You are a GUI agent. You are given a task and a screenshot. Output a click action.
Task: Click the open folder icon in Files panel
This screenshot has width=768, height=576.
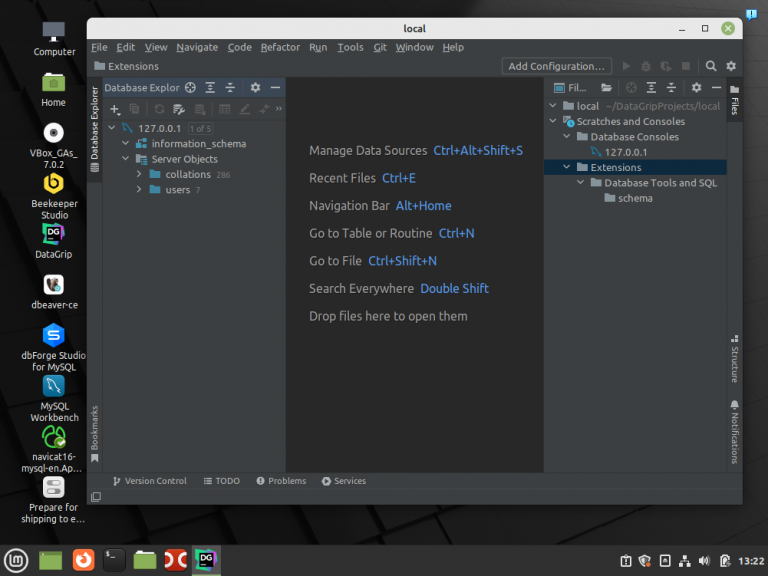606,88
